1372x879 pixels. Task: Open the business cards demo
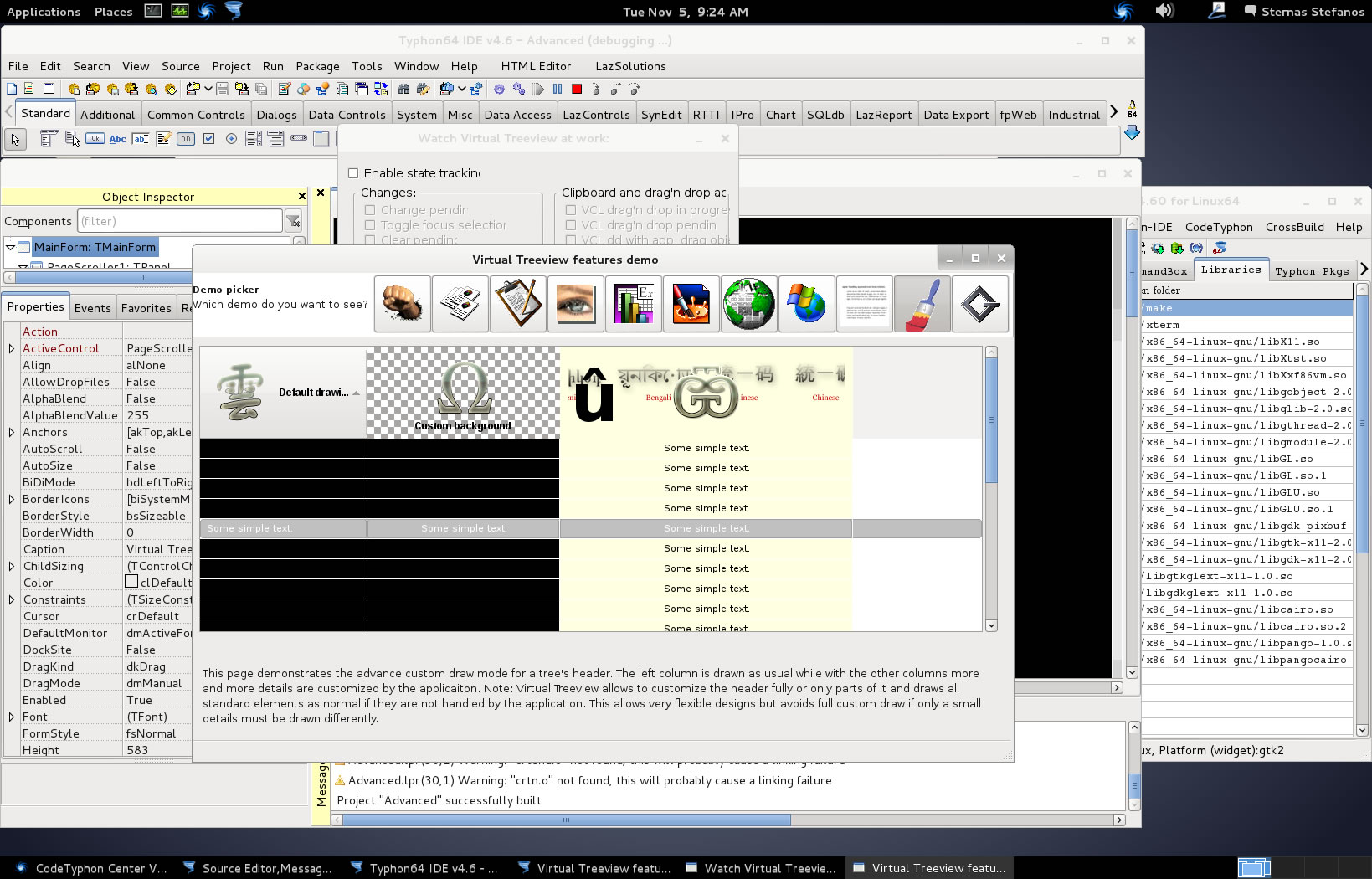pyautogui.click(x=460, y=304)
